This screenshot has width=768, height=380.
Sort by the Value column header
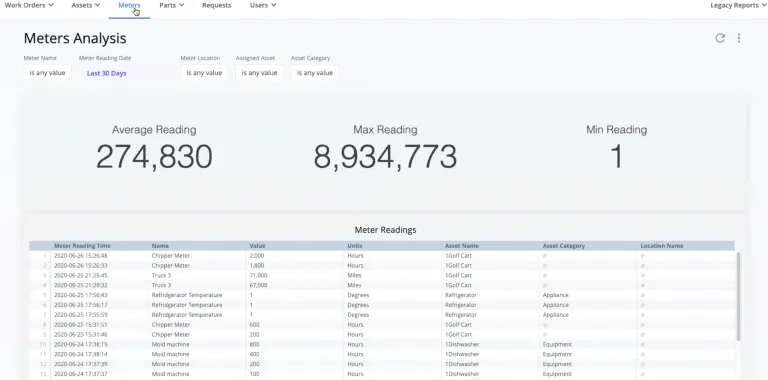pyautogui.click(x=257, y=246)
